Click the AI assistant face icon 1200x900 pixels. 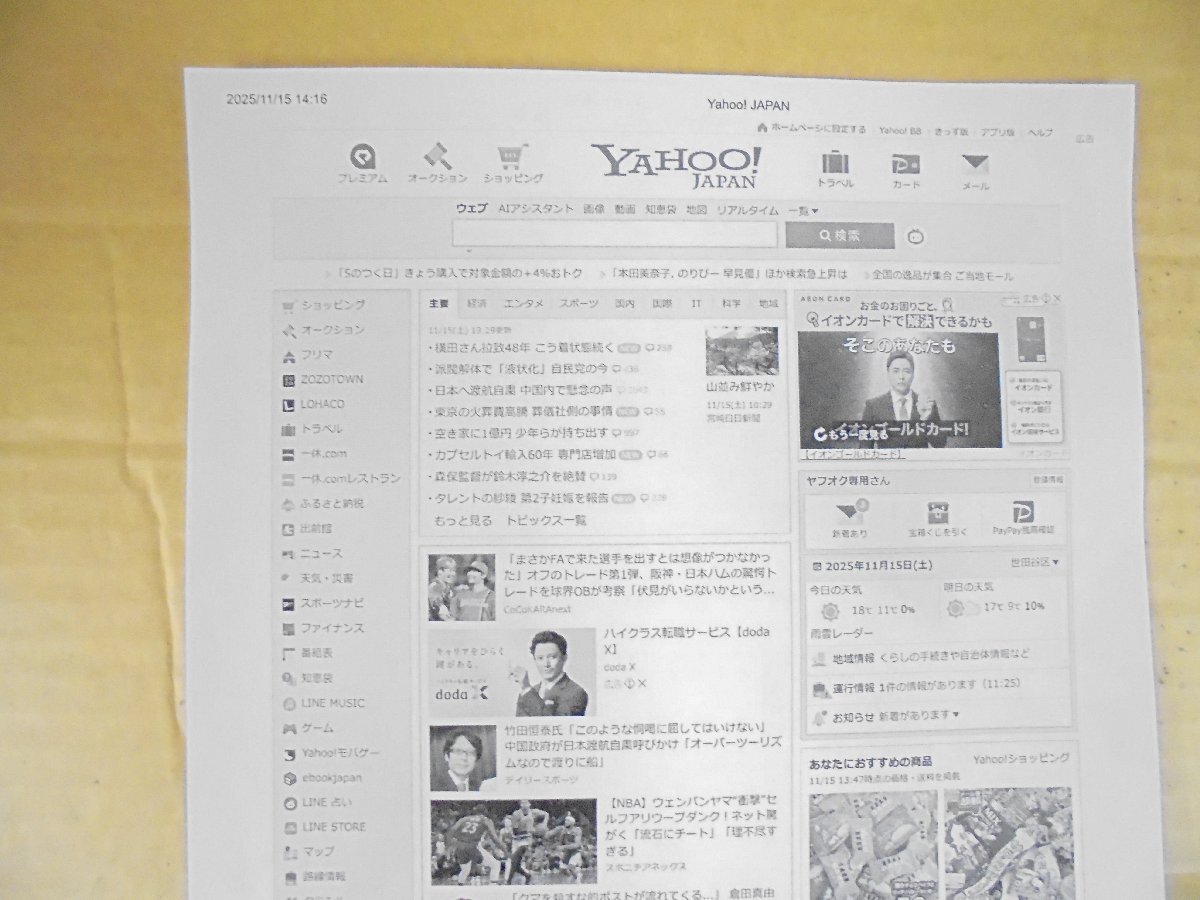pos(914,237)
